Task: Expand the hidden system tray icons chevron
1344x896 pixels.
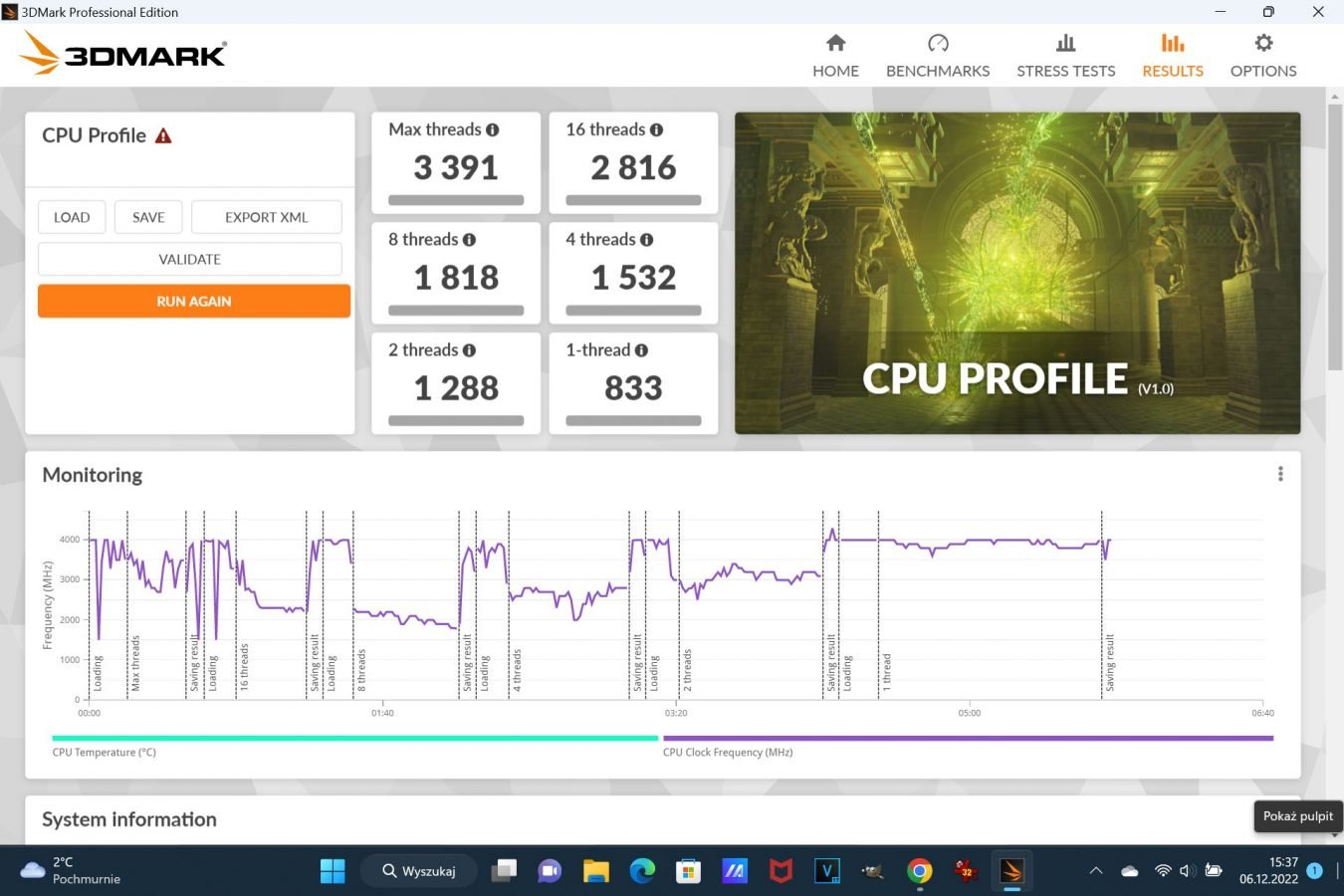Action: click(x=1096, y=871)
